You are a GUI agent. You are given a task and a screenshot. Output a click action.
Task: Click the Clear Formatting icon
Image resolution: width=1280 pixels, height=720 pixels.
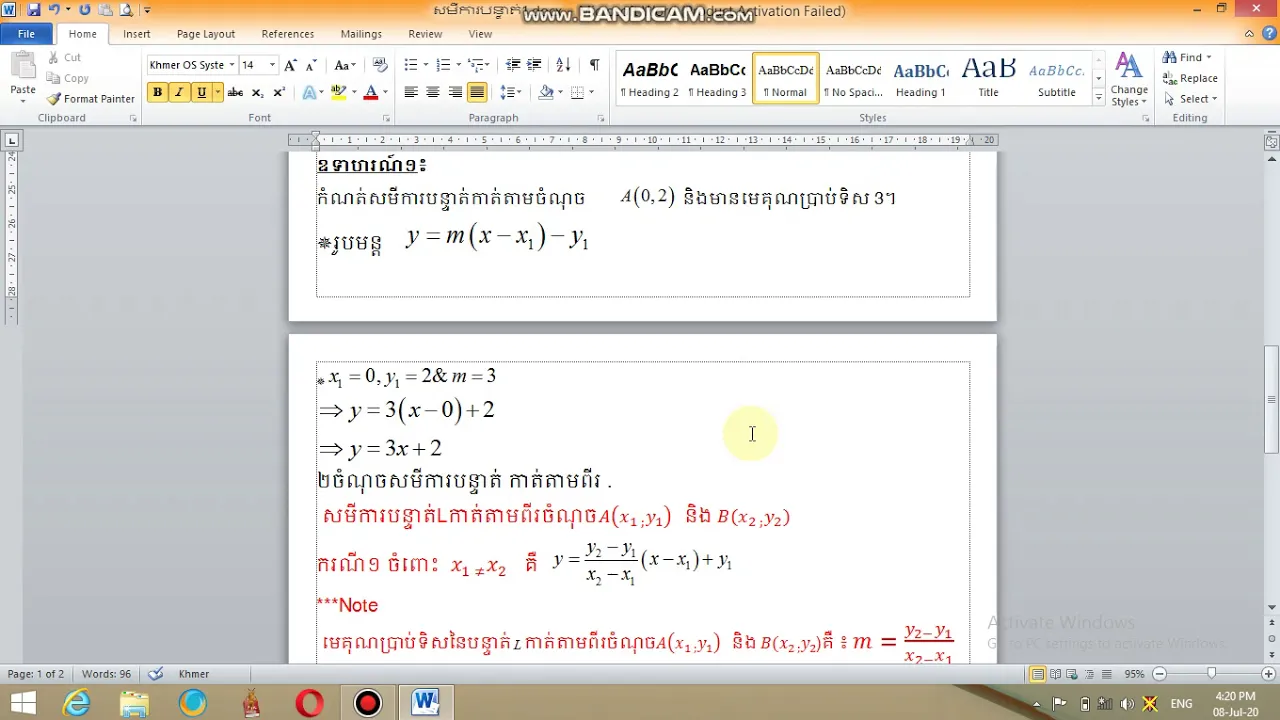coord(380,65)
